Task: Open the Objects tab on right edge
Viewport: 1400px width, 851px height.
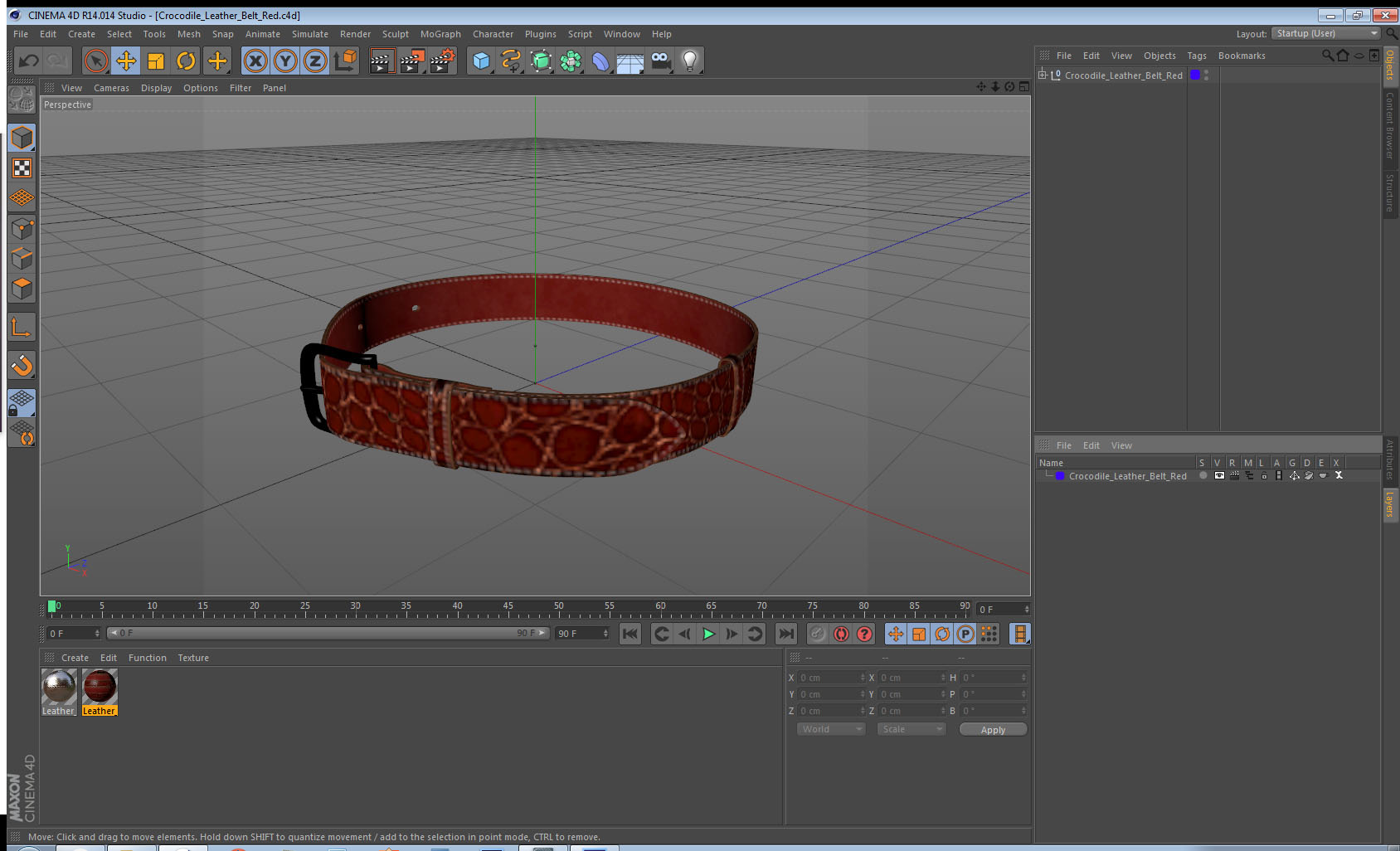Action: (x=1390, y=65)
